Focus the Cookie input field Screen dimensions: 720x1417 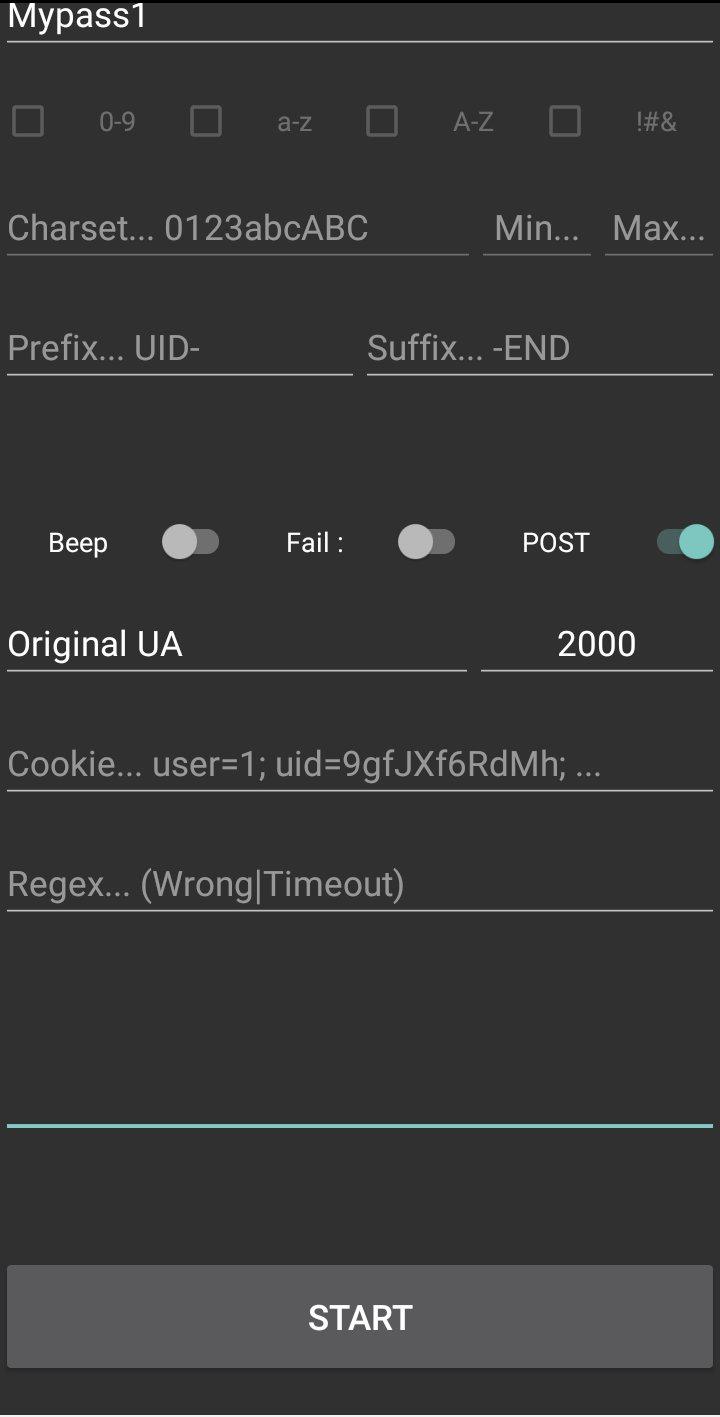(x=360, y=764)
